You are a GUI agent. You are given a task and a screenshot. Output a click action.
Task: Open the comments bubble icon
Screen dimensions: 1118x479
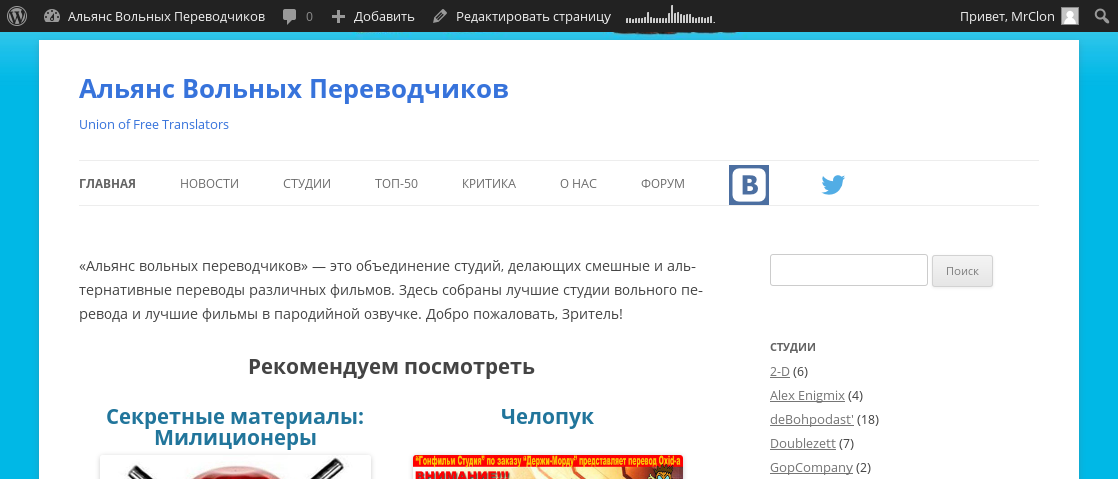tap(289, 16)
